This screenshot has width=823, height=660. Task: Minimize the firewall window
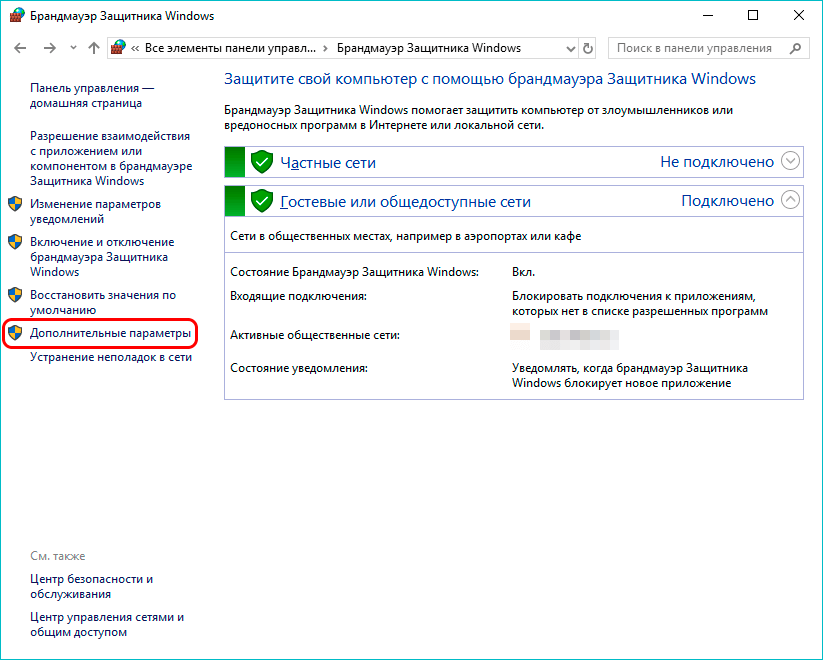click(x=708, y=16)
